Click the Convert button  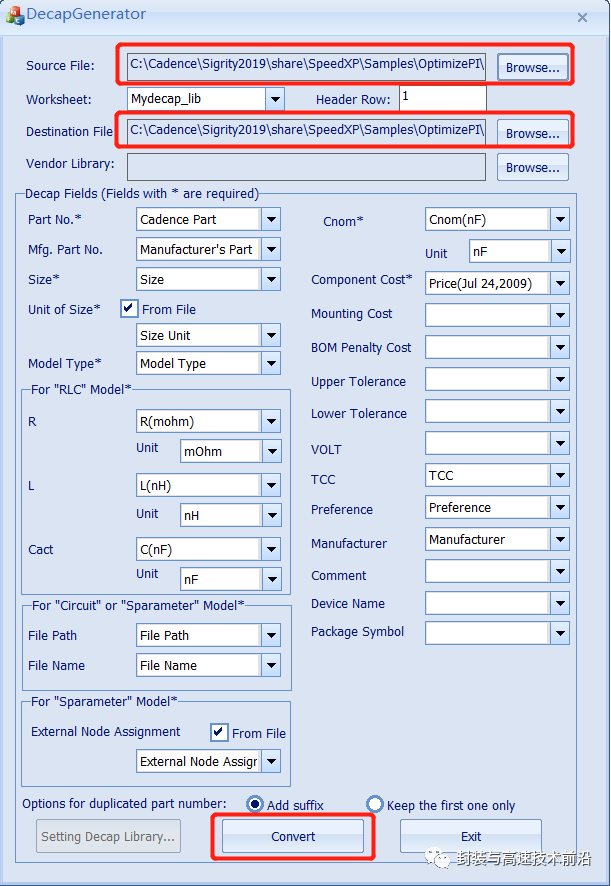293,836
